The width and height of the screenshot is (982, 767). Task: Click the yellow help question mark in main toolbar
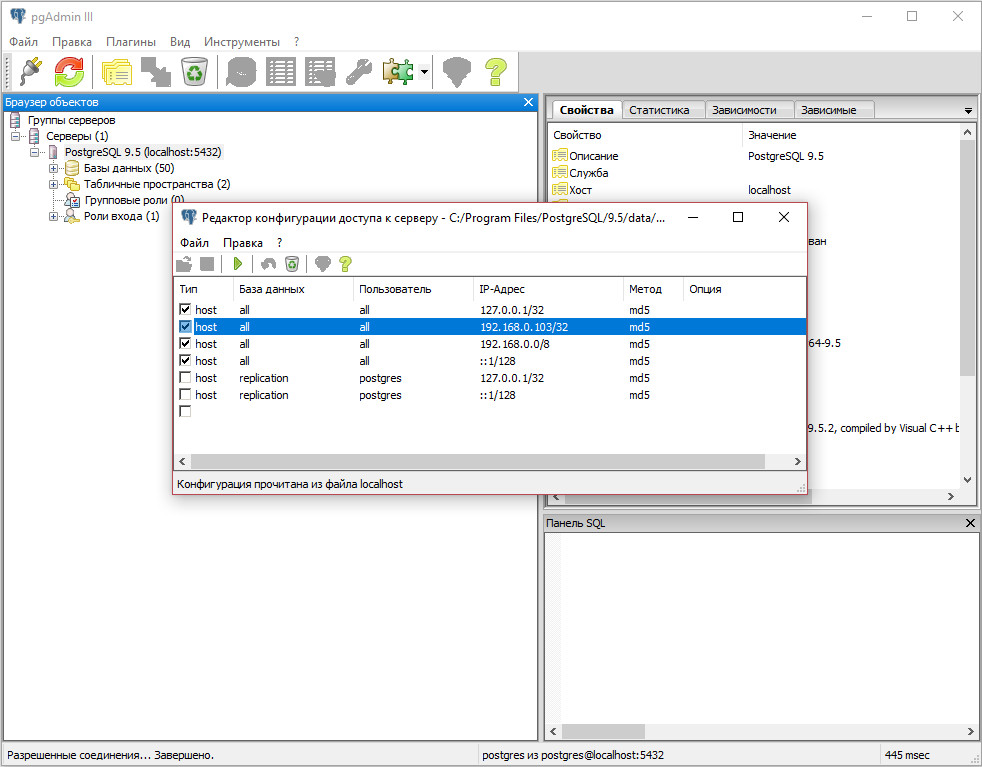[496, 71]
